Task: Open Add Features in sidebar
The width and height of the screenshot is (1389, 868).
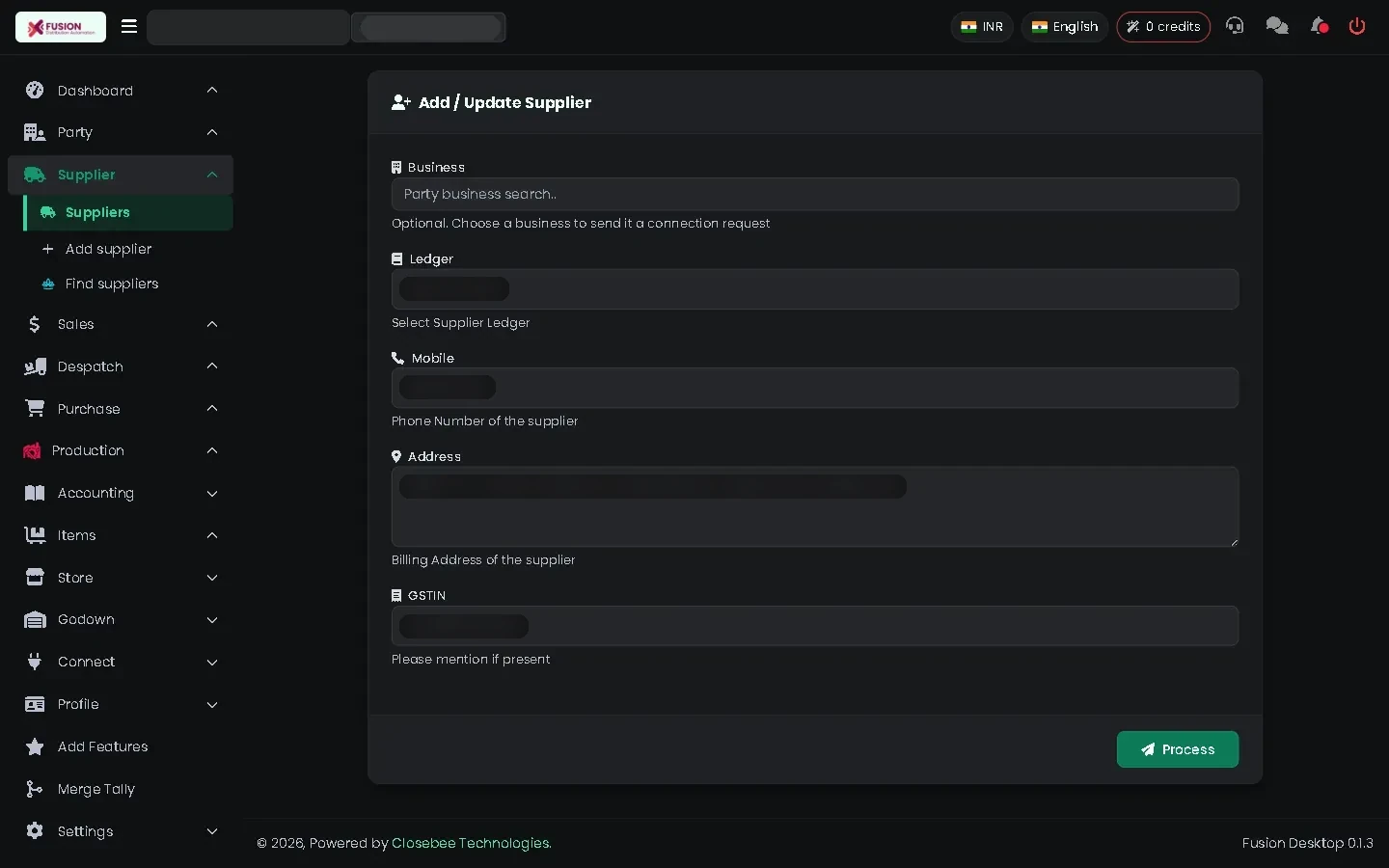Action: [102, 746]
